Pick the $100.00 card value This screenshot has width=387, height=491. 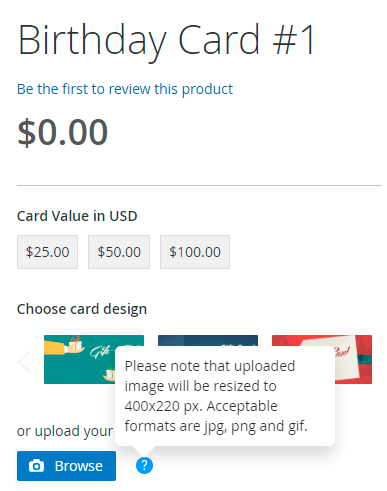point(195,252)
